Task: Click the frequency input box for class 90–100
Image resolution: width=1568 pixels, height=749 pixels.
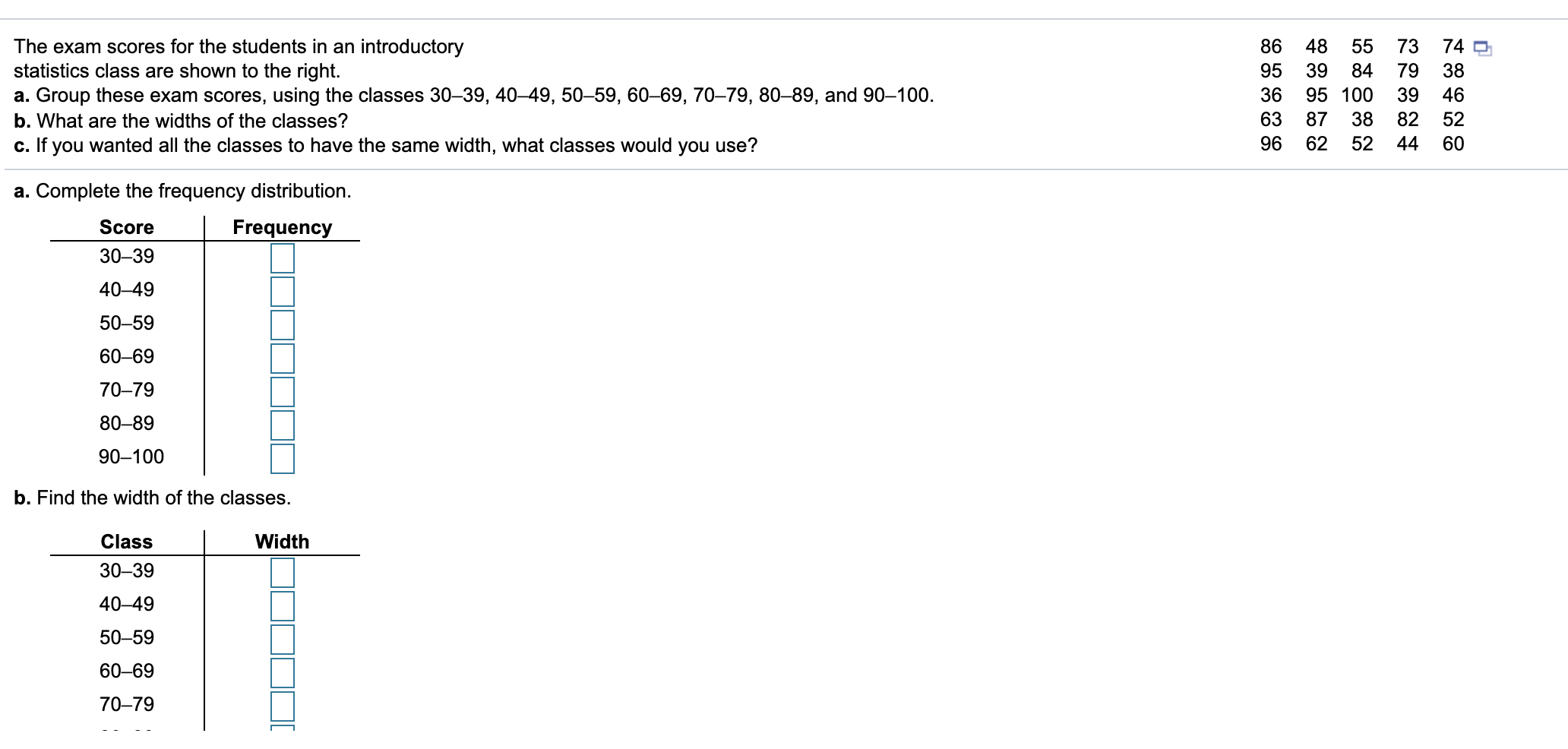Action: [x=282, y=458]
